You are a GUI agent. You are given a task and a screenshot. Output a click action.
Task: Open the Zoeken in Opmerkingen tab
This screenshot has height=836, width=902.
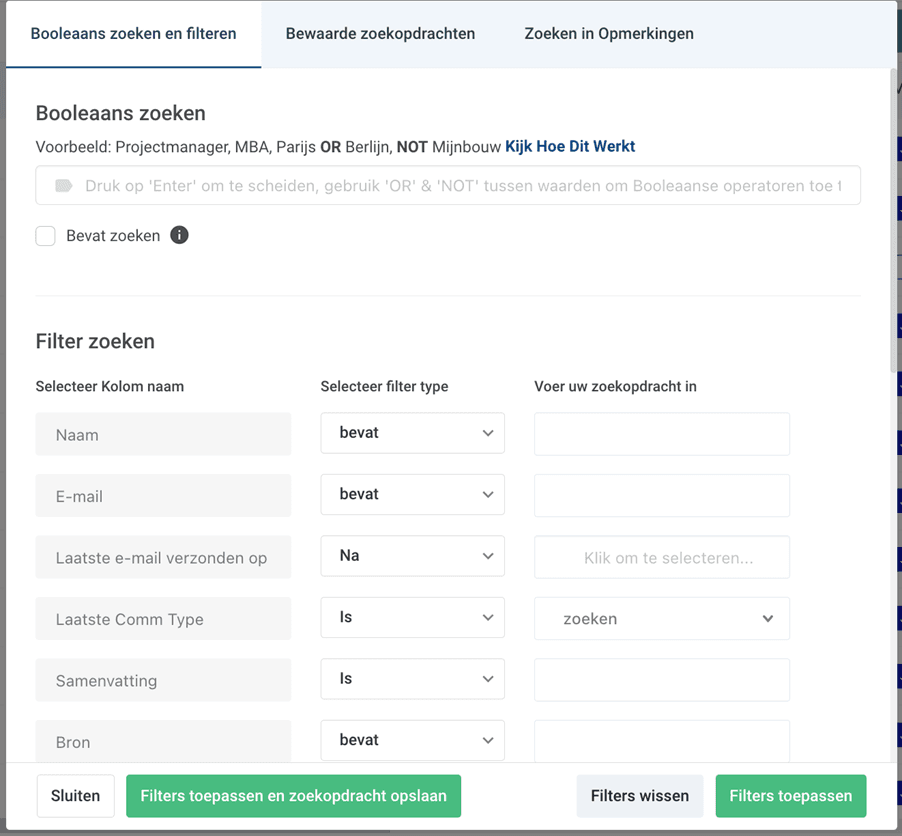pyautogui.click(x=608, y=34)
